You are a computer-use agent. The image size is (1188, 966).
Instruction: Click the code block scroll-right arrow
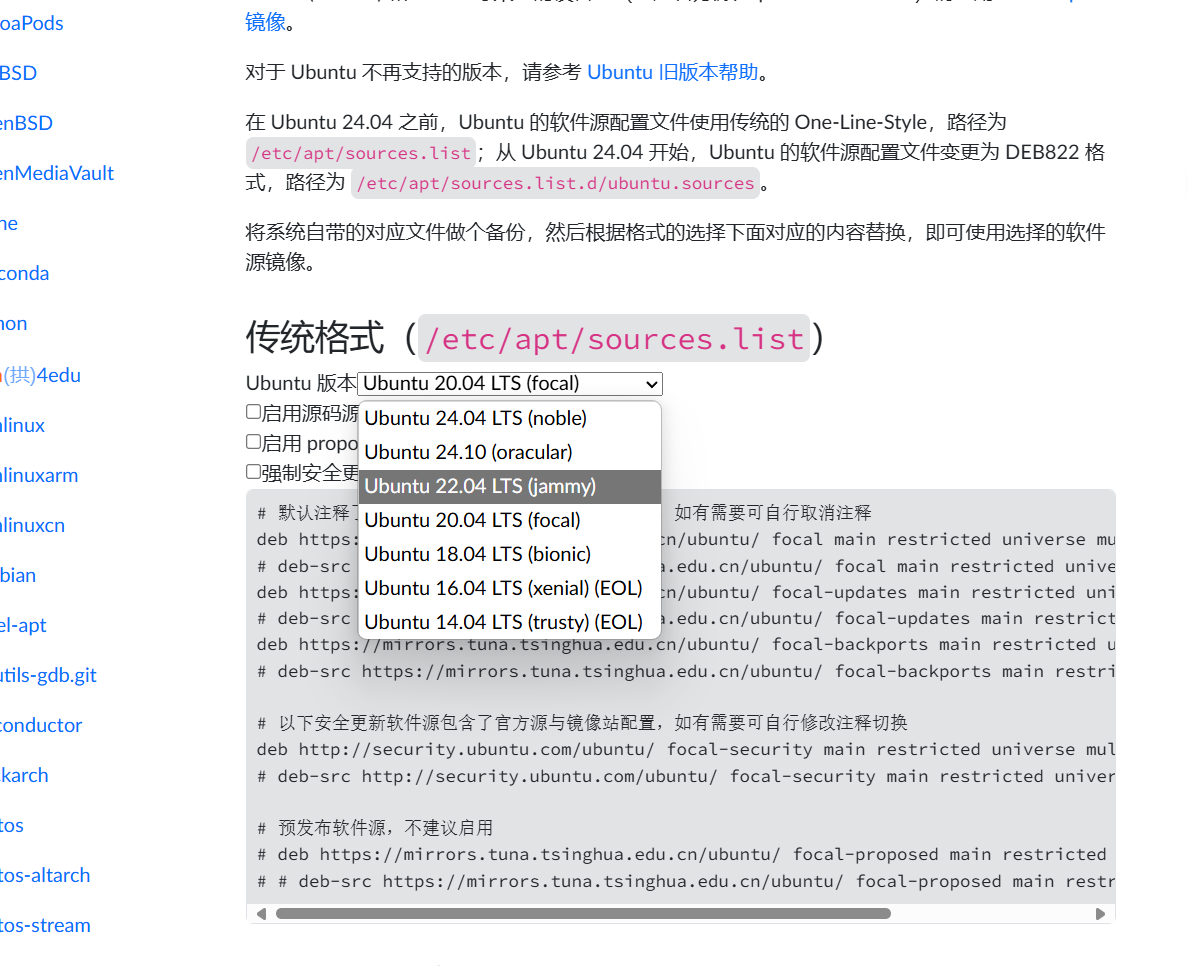coord(1100,914)
